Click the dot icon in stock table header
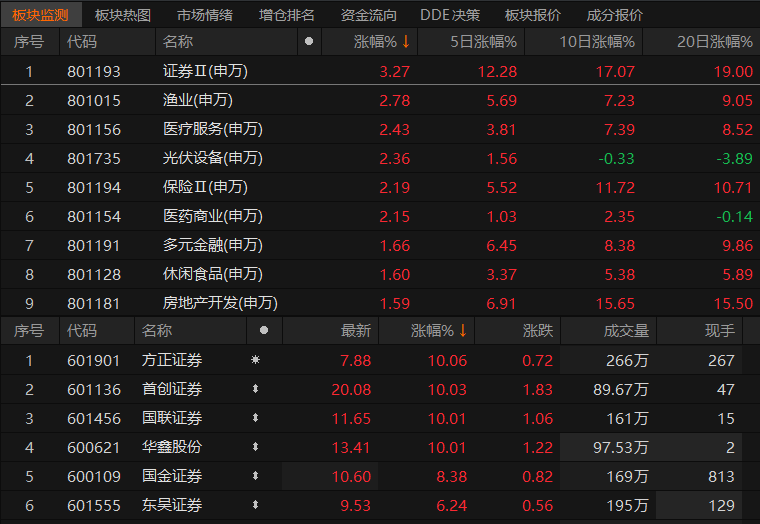This screenshot has height=524, width=760. click(264, 331)
